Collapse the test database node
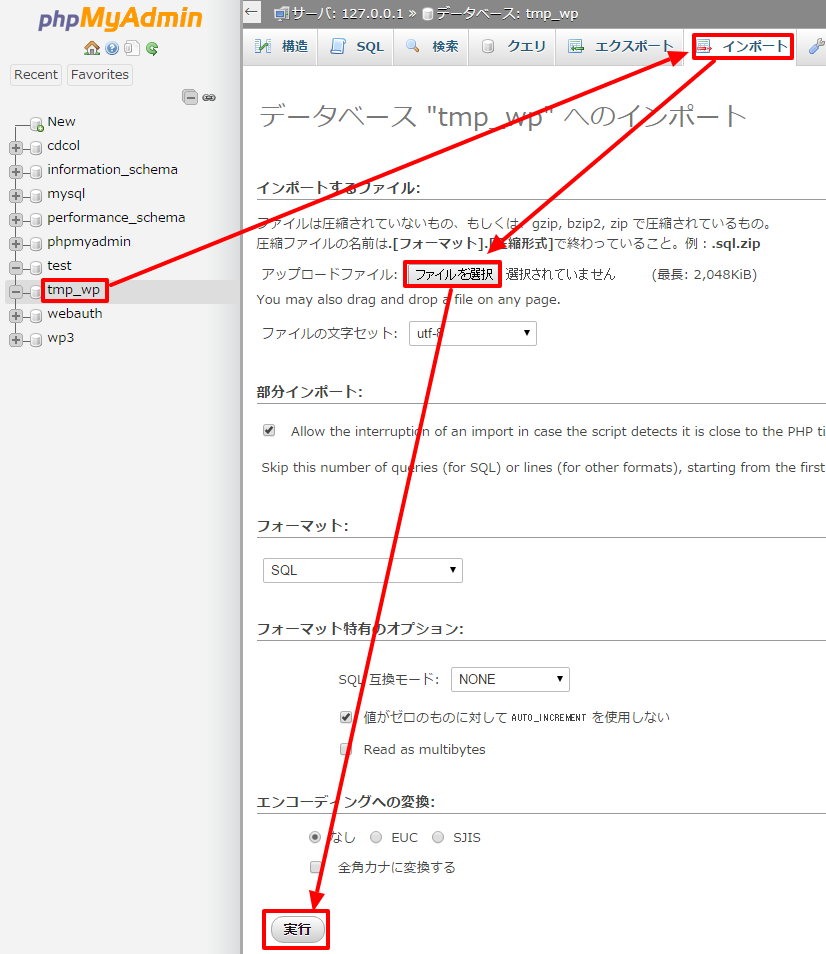This screenshot has height=954, width=826. [x=16, y=268]
